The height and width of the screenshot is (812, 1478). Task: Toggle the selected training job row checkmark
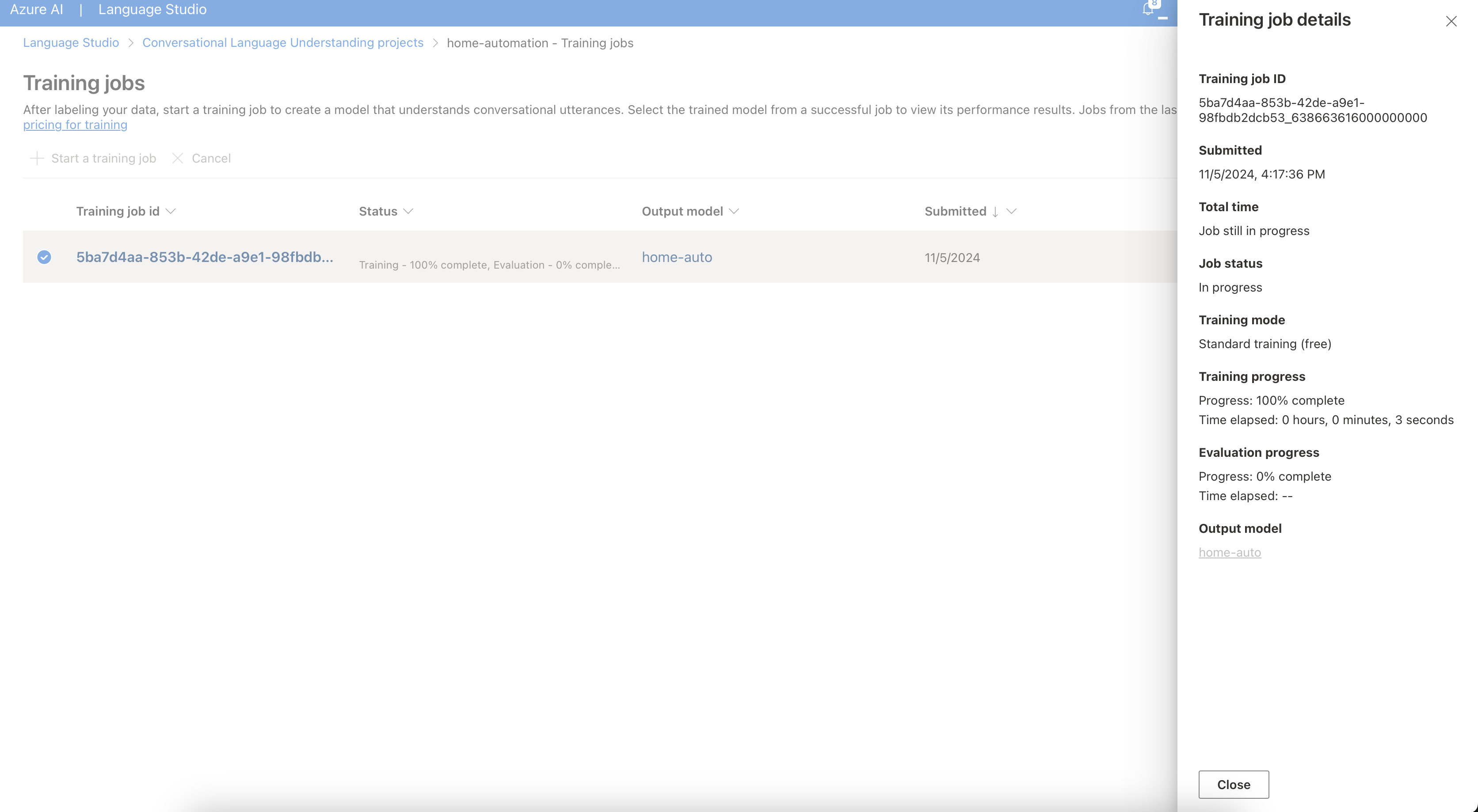[x=44, y=257]
